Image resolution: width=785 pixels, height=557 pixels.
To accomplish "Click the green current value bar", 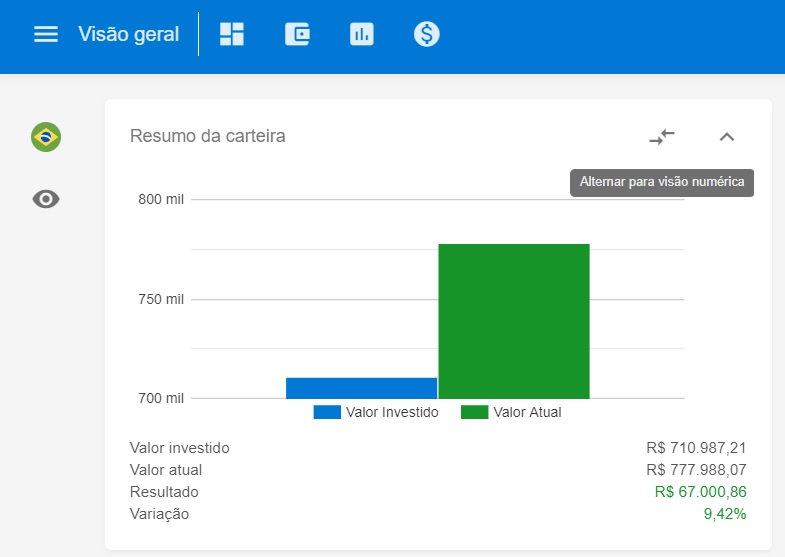I will (x=514, y=320).
